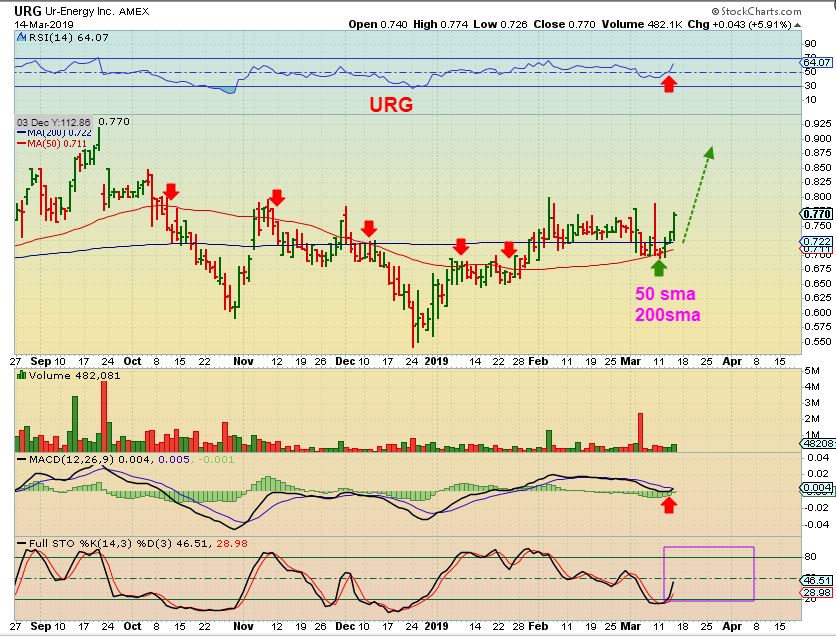
Task: Click the 03 Dec Y:112.86 crosshair readout
Action: point(53,122)
